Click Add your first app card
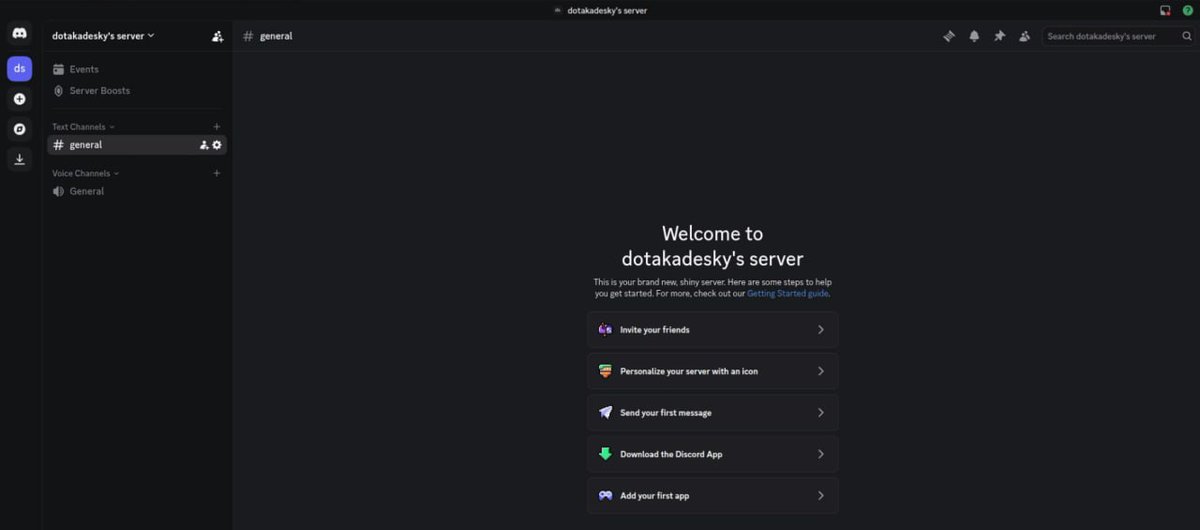Image resolution: width=1200 pixels, height=530 pixels. coord(713,495)
